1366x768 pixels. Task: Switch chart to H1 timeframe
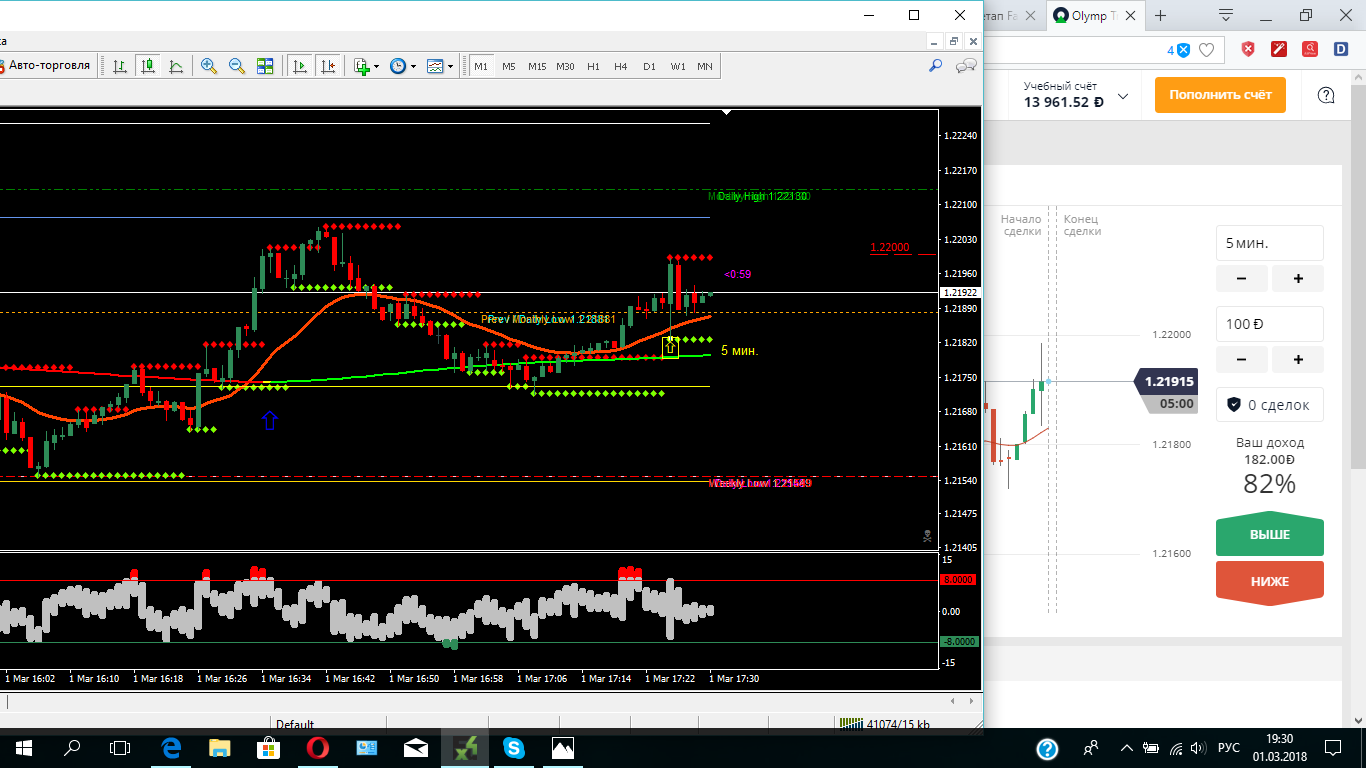pos(593,66)
